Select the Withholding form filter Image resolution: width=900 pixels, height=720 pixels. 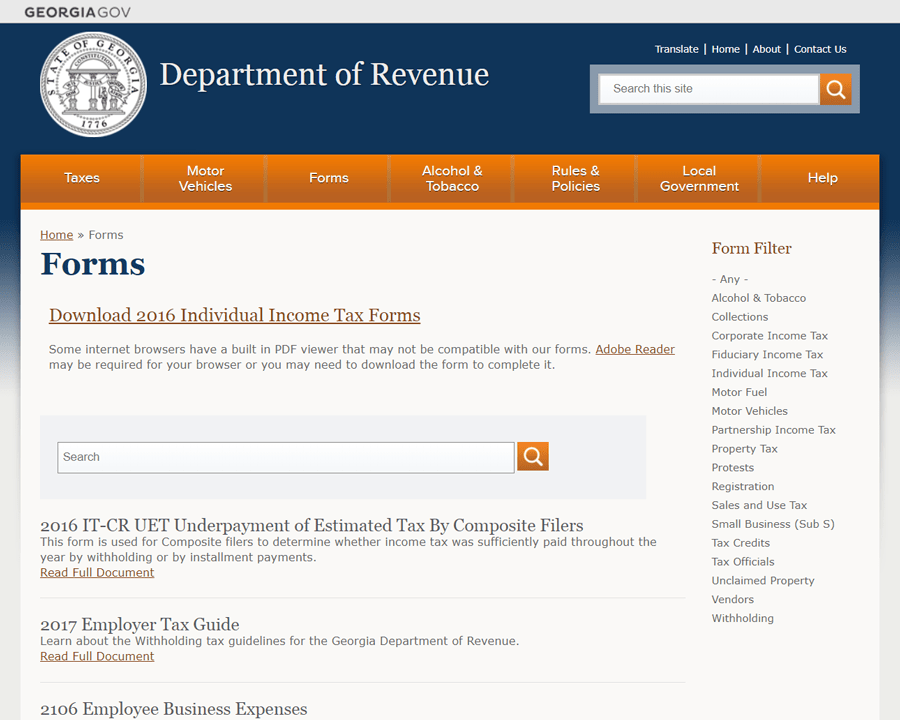pyautogui.click(x=742, y=618)
